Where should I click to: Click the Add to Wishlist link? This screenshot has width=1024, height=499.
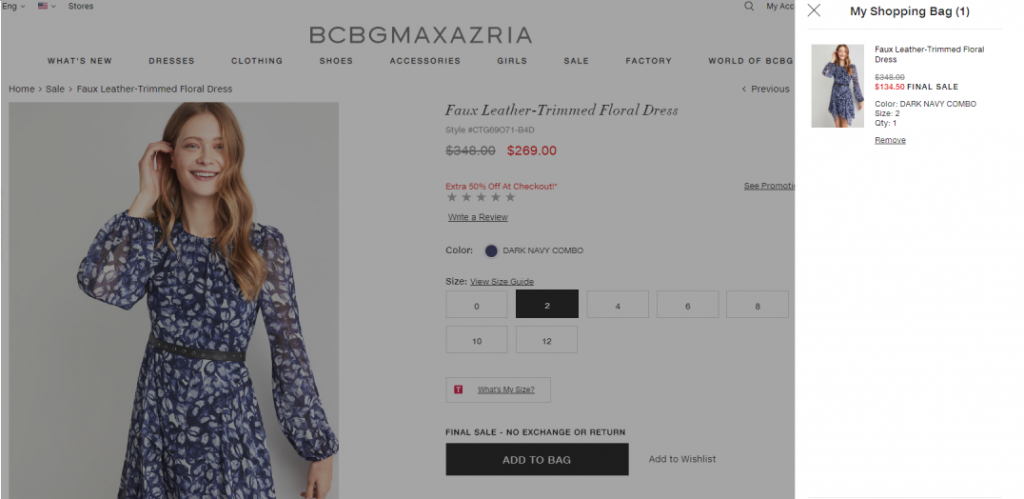point(682,459)
